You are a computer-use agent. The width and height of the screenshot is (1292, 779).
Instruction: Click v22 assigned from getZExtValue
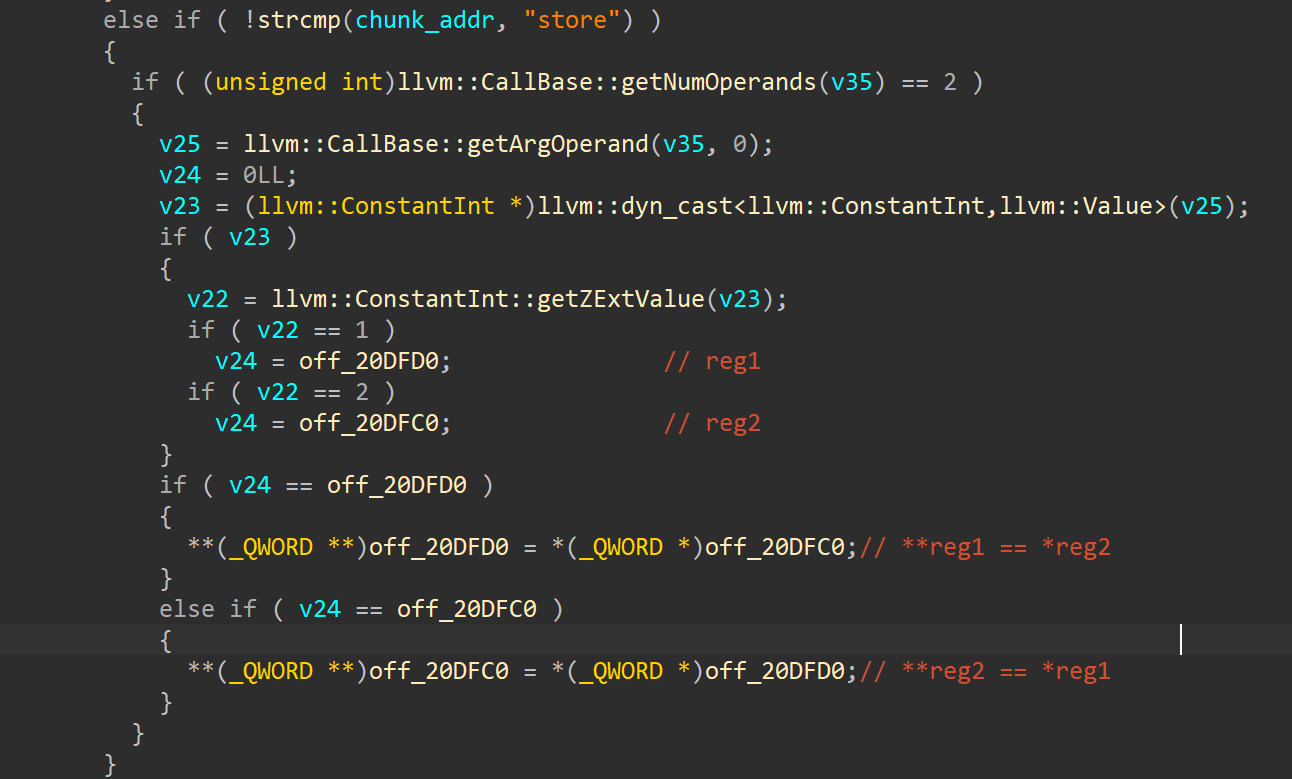coord(208,299)
